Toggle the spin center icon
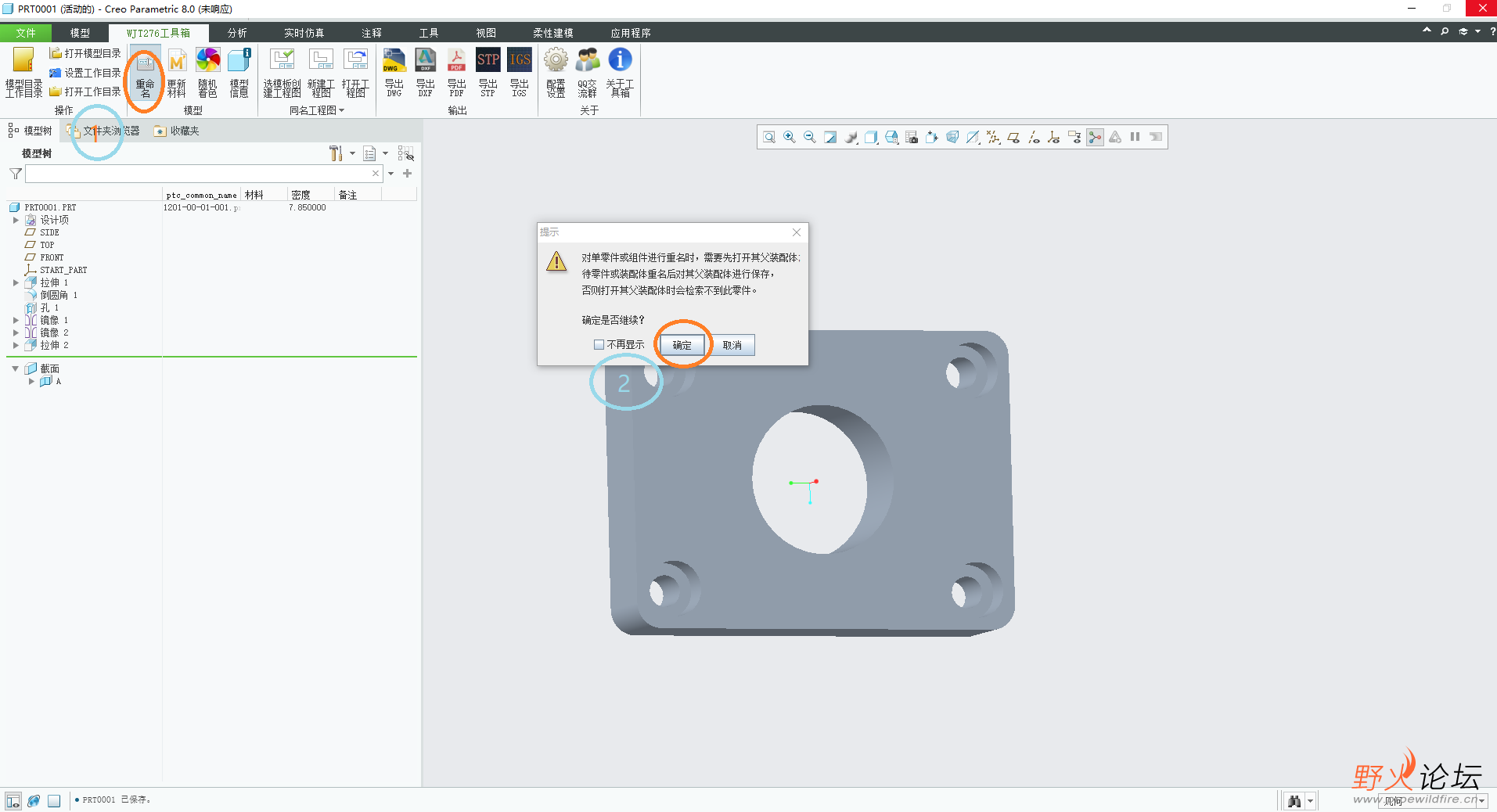This screenshot has height=812, width=1497. click(1095, 137)
